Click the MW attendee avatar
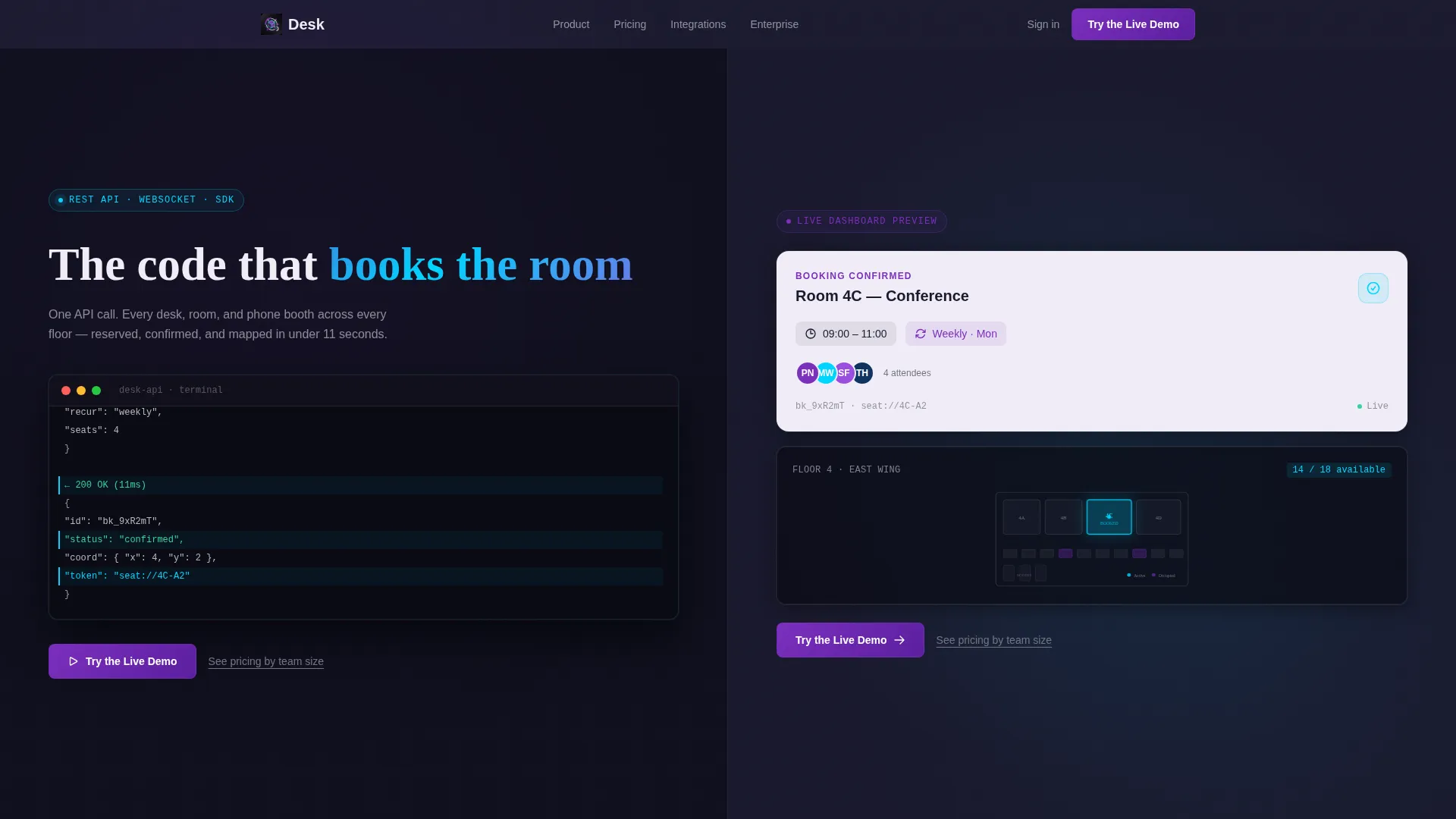 click(x=826, y=373)
